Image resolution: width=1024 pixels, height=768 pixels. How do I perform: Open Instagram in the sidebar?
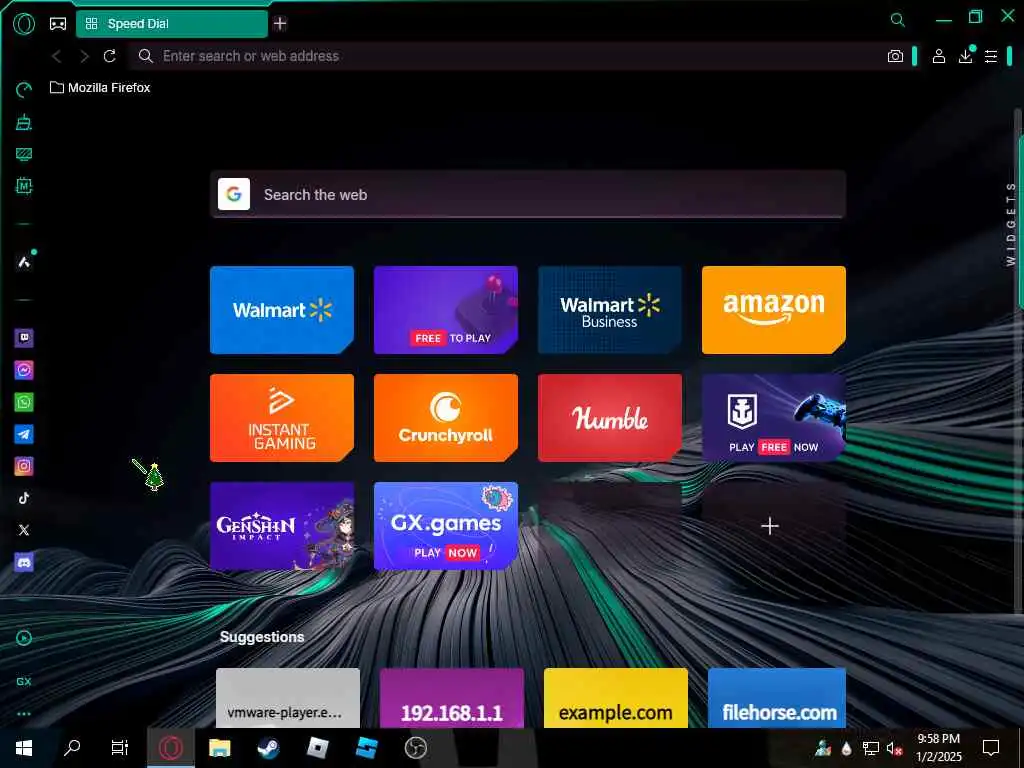coord(24,466)
